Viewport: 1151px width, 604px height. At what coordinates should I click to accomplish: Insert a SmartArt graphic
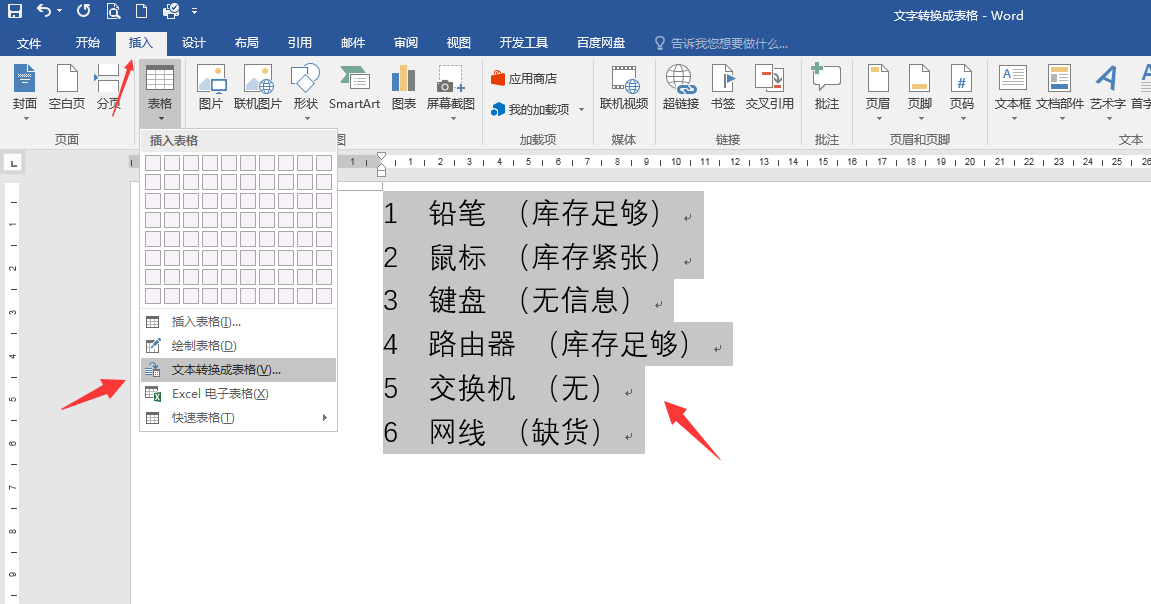pyautogui.click(x=355, y=87)
